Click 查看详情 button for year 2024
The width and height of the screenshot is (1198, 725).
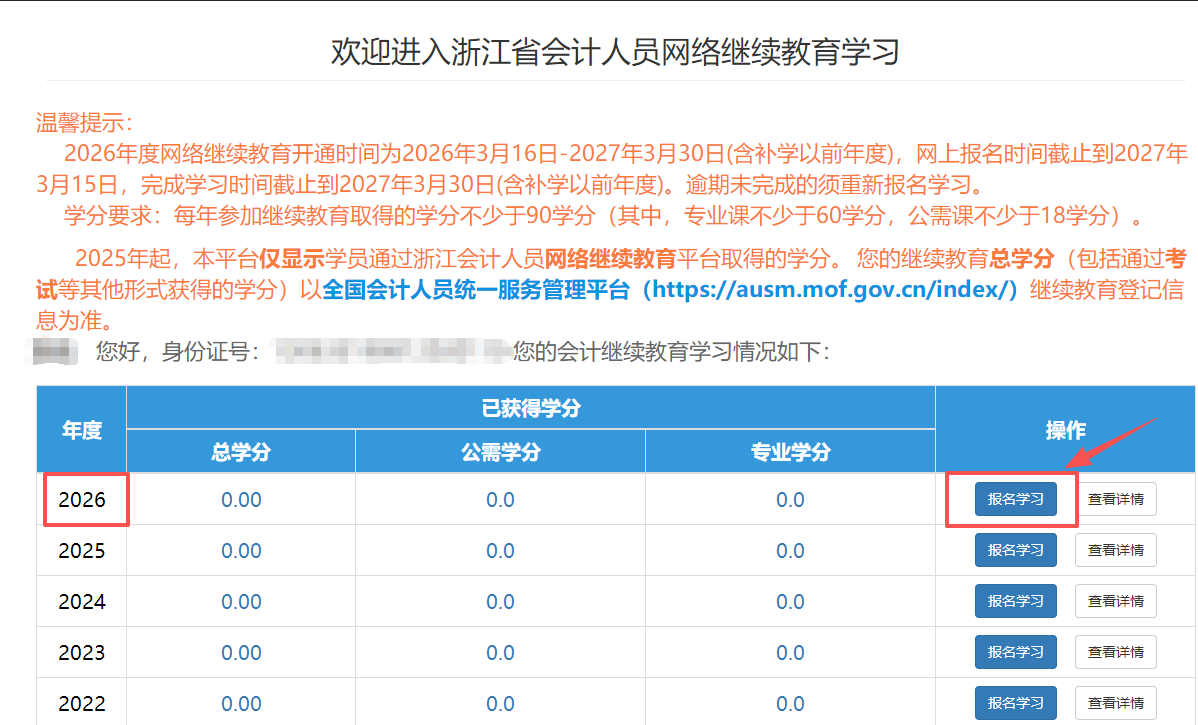point(1115,601)
